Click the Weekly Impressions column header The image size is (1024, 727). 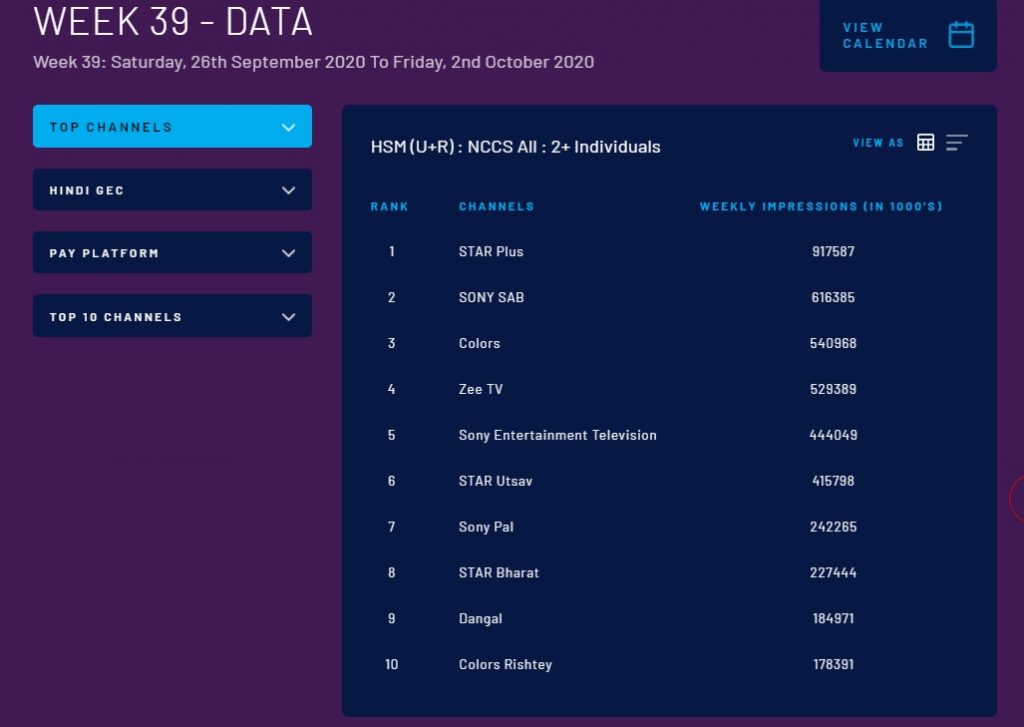click(x=820, y=207)
